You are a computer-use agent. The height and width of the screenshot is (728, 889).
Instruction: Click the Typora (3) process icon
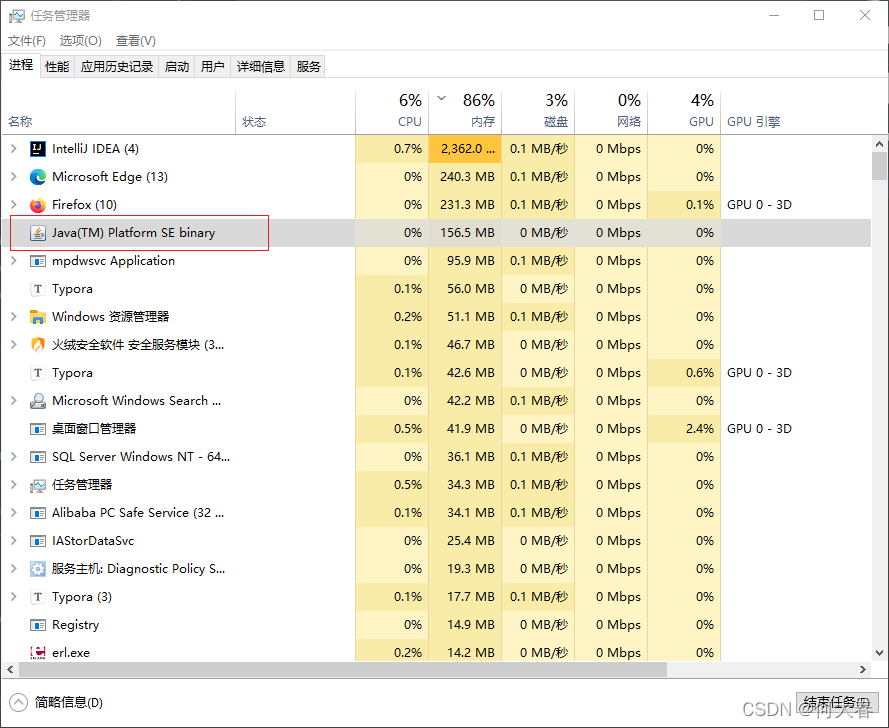[x=37, y=597]
